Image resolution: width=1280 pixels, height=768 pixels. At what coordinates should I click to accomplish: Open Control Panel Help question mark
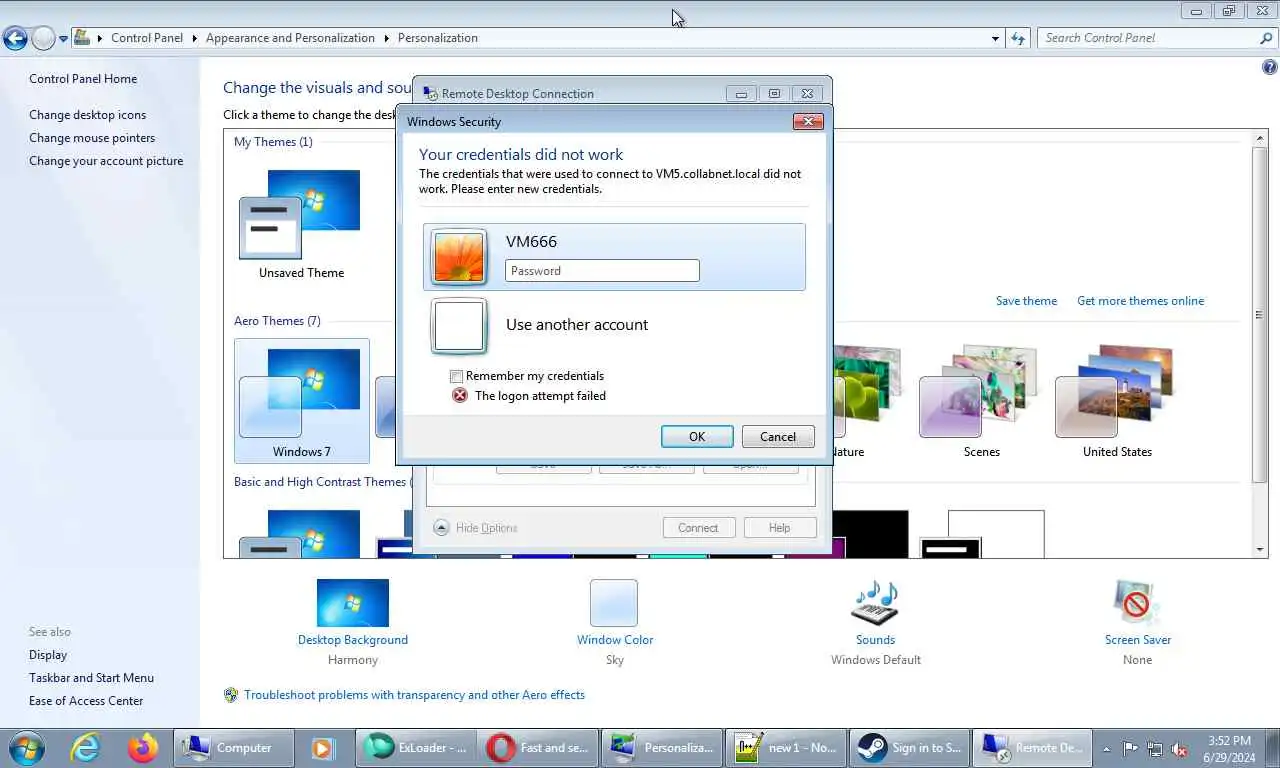(x=1270, y=68)
